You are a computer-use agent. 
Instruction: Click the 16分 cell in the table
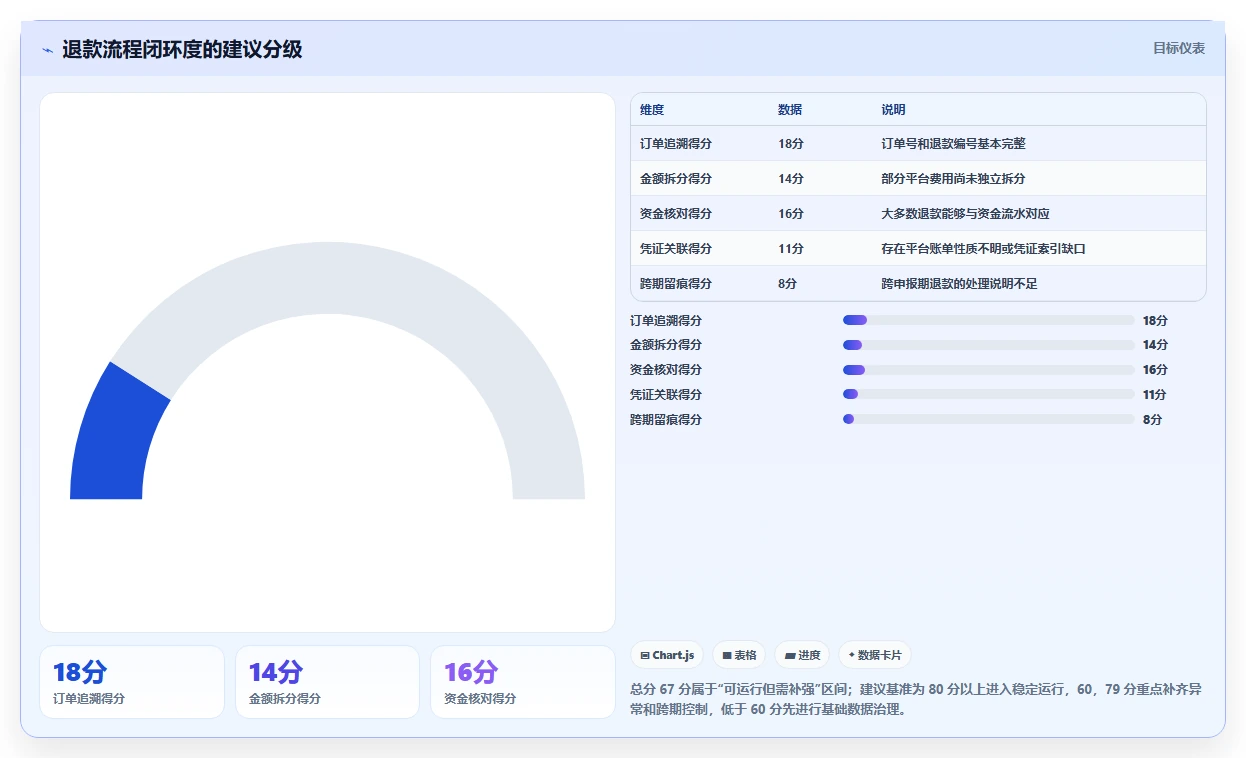791,214
